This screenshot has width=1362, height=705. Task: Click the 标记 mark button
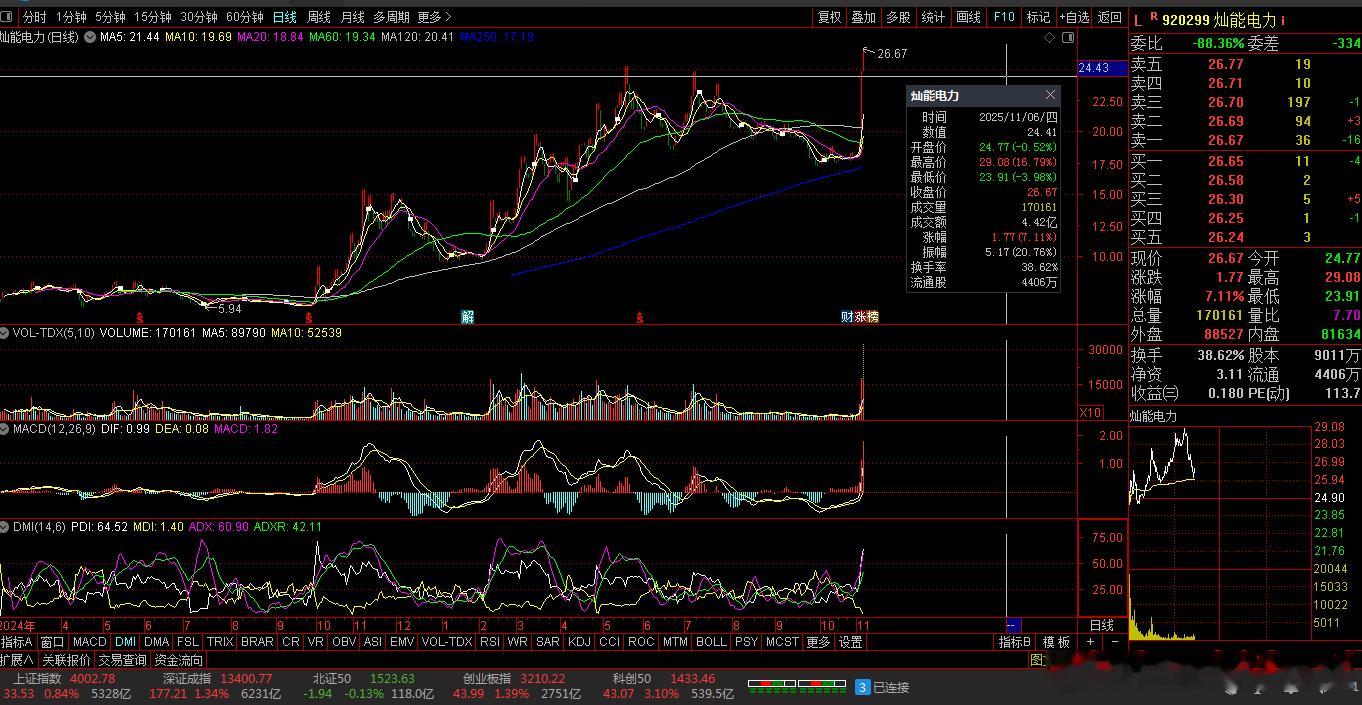pyautogui.click(x=1038, y=17)
